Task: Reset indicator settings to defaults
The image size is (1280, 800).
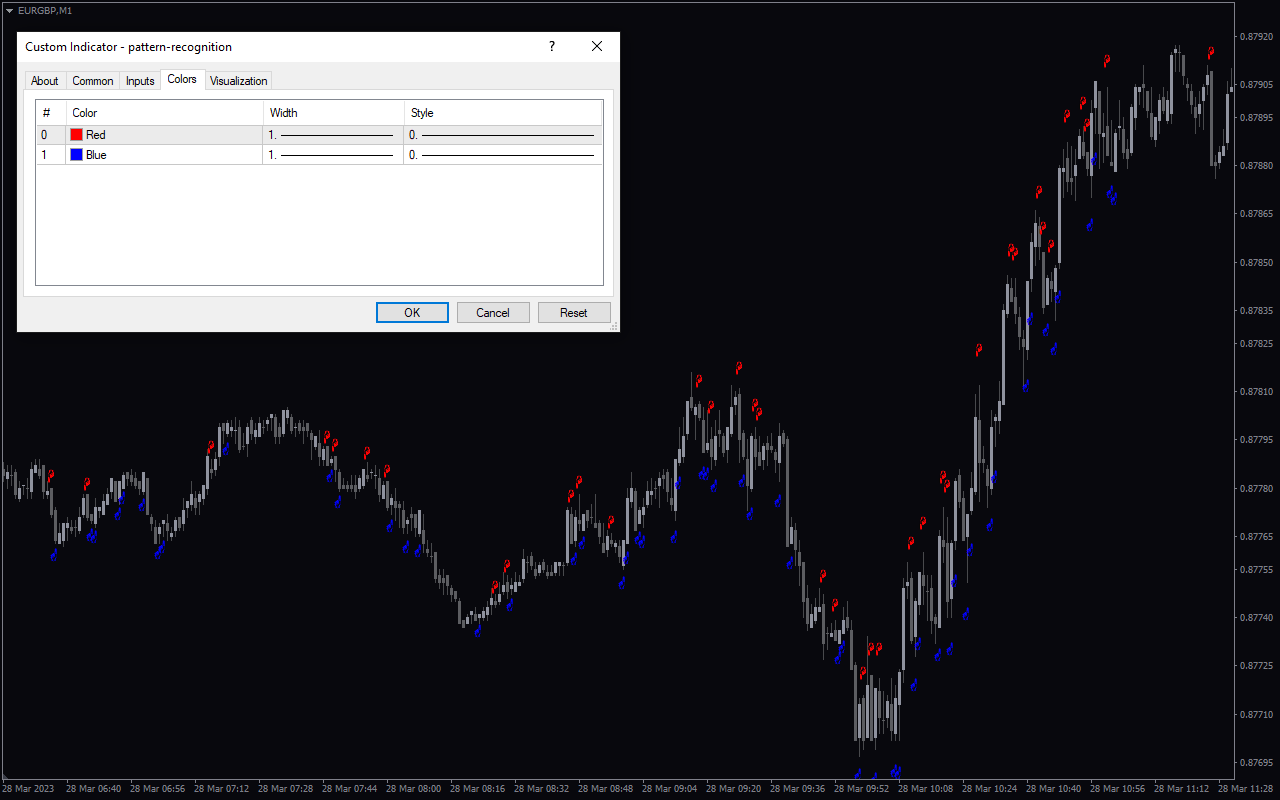Action: [574, 312]
